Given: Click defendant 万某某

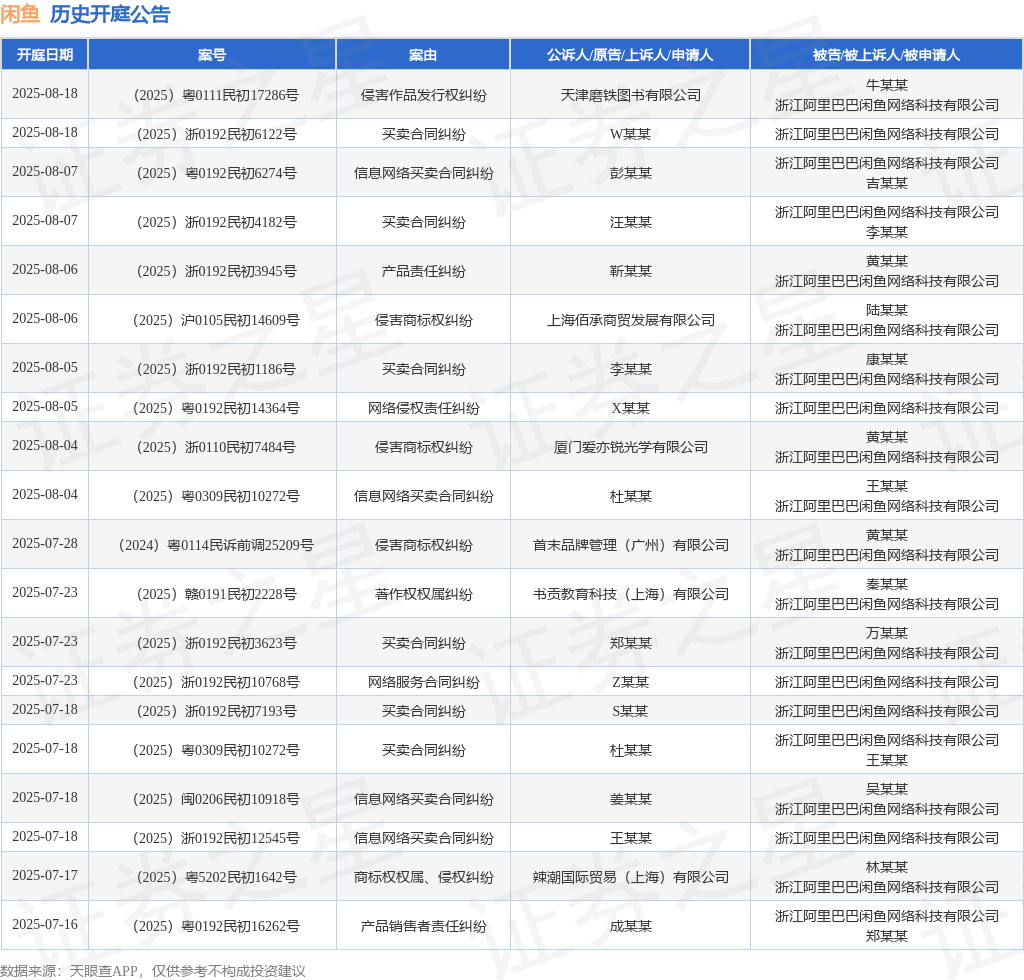Looking at the screenshot, I should point(886,633).
